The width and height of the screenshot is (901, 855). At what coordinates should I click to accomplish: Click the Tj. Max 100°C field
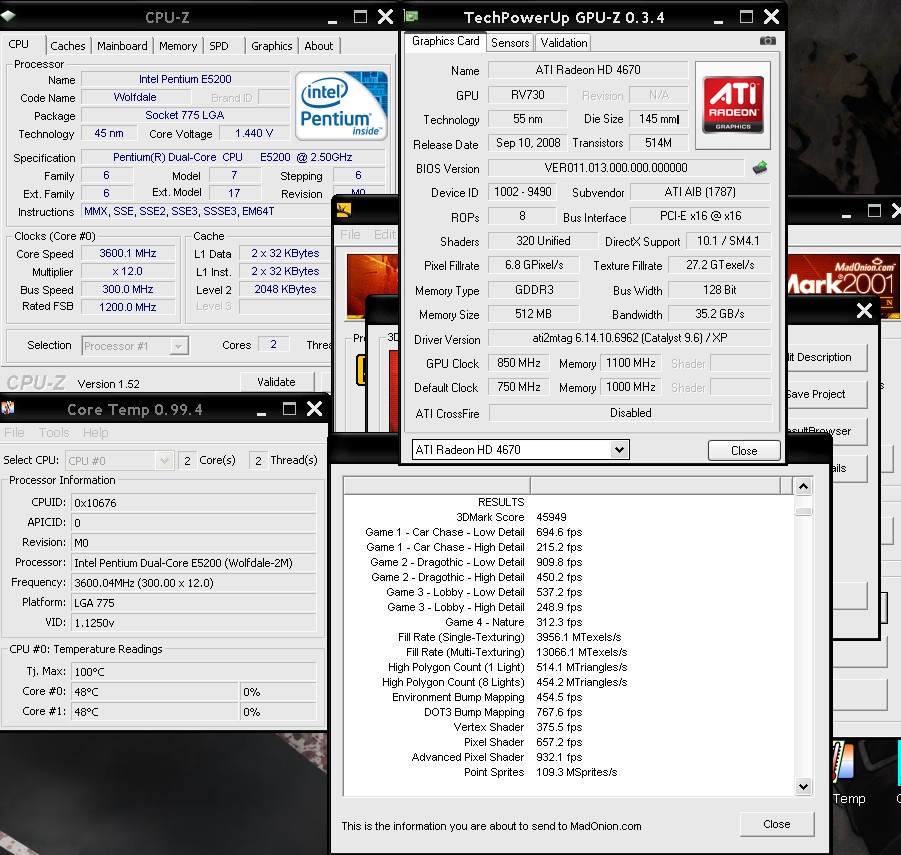click(194, 672)
